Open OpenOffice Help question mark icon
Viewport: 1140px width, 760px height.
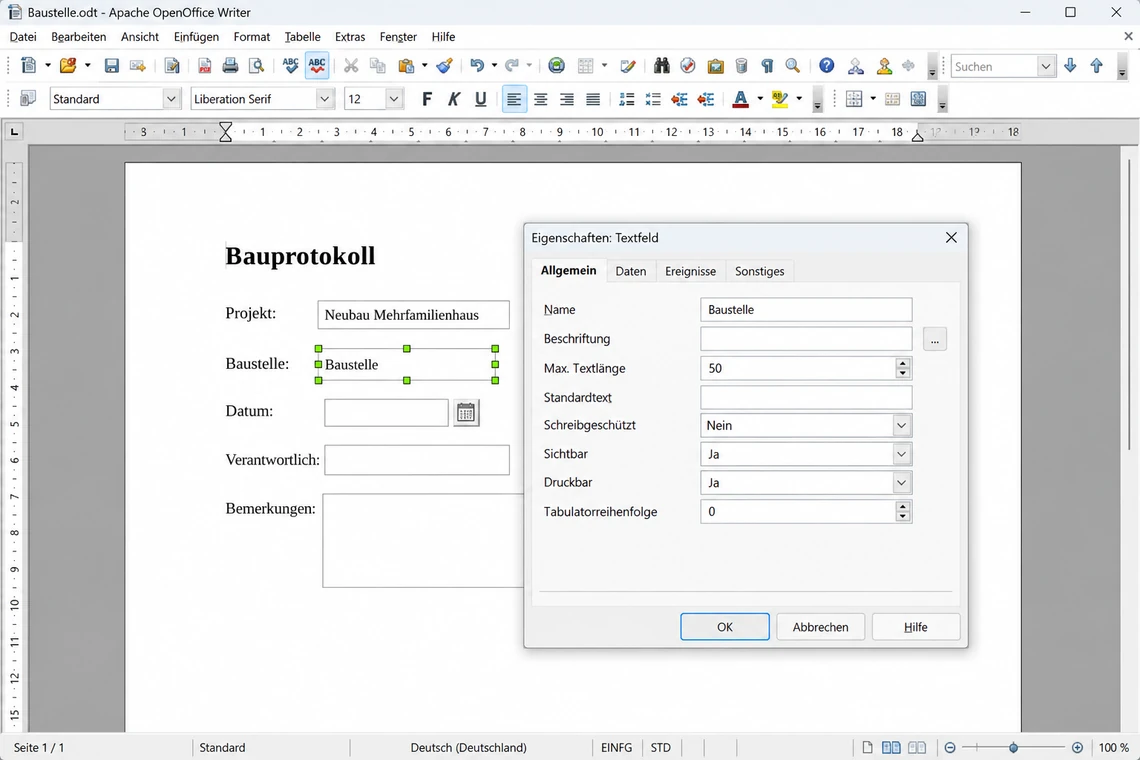coord(827,66)
